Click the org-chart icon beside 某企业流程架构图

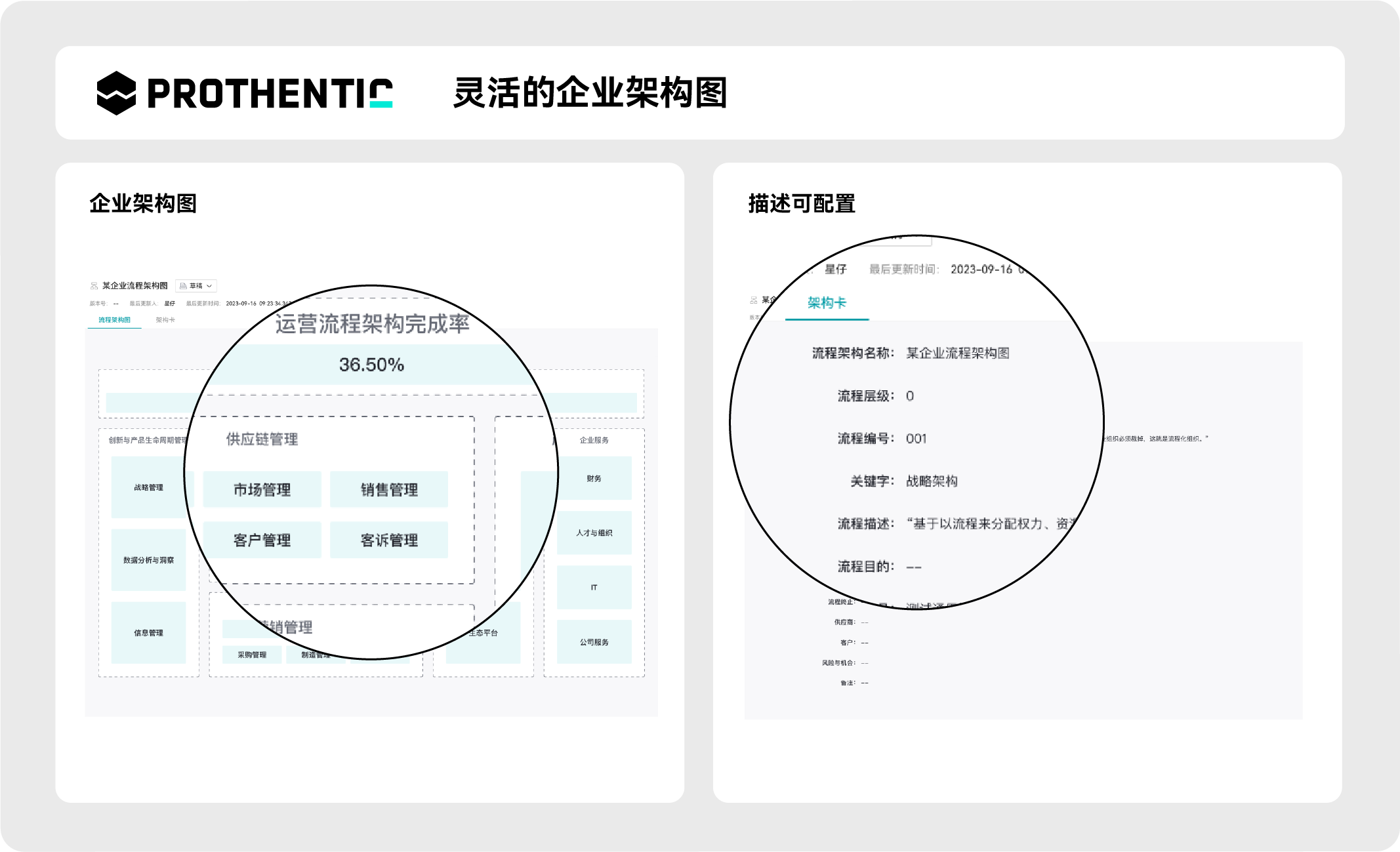[94, 286]
